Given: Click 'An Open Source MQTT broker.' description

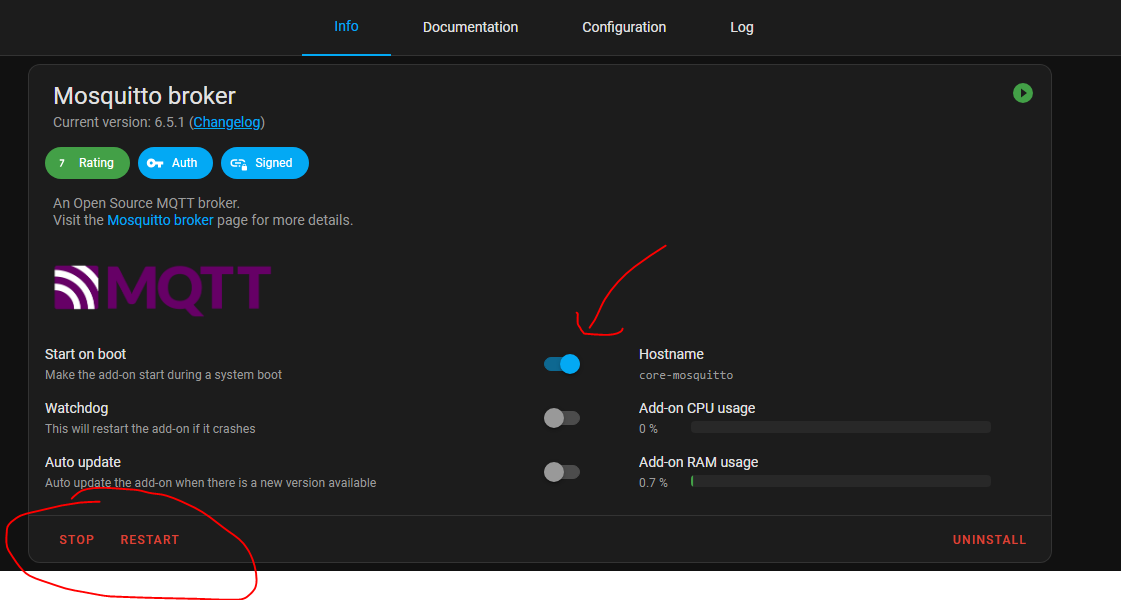Looking at the screenshot, I should [147, 203].
